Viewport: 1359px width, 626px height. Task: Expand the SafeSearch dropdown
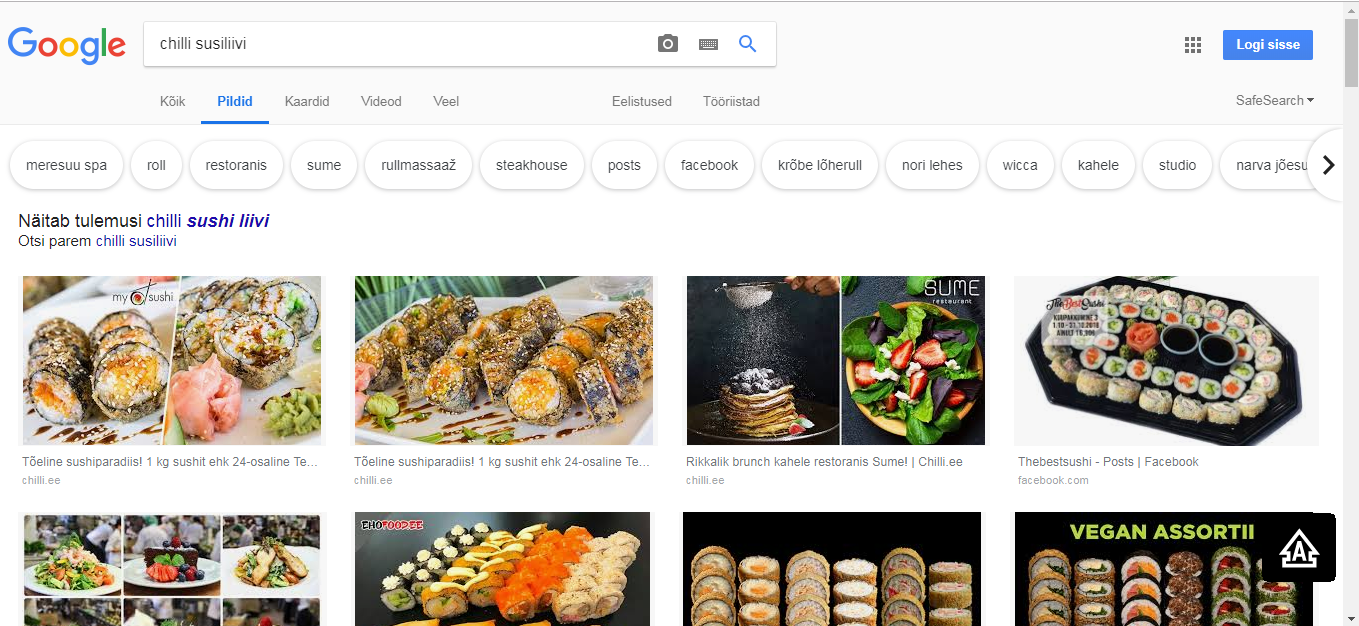(x=1274, y=100)
